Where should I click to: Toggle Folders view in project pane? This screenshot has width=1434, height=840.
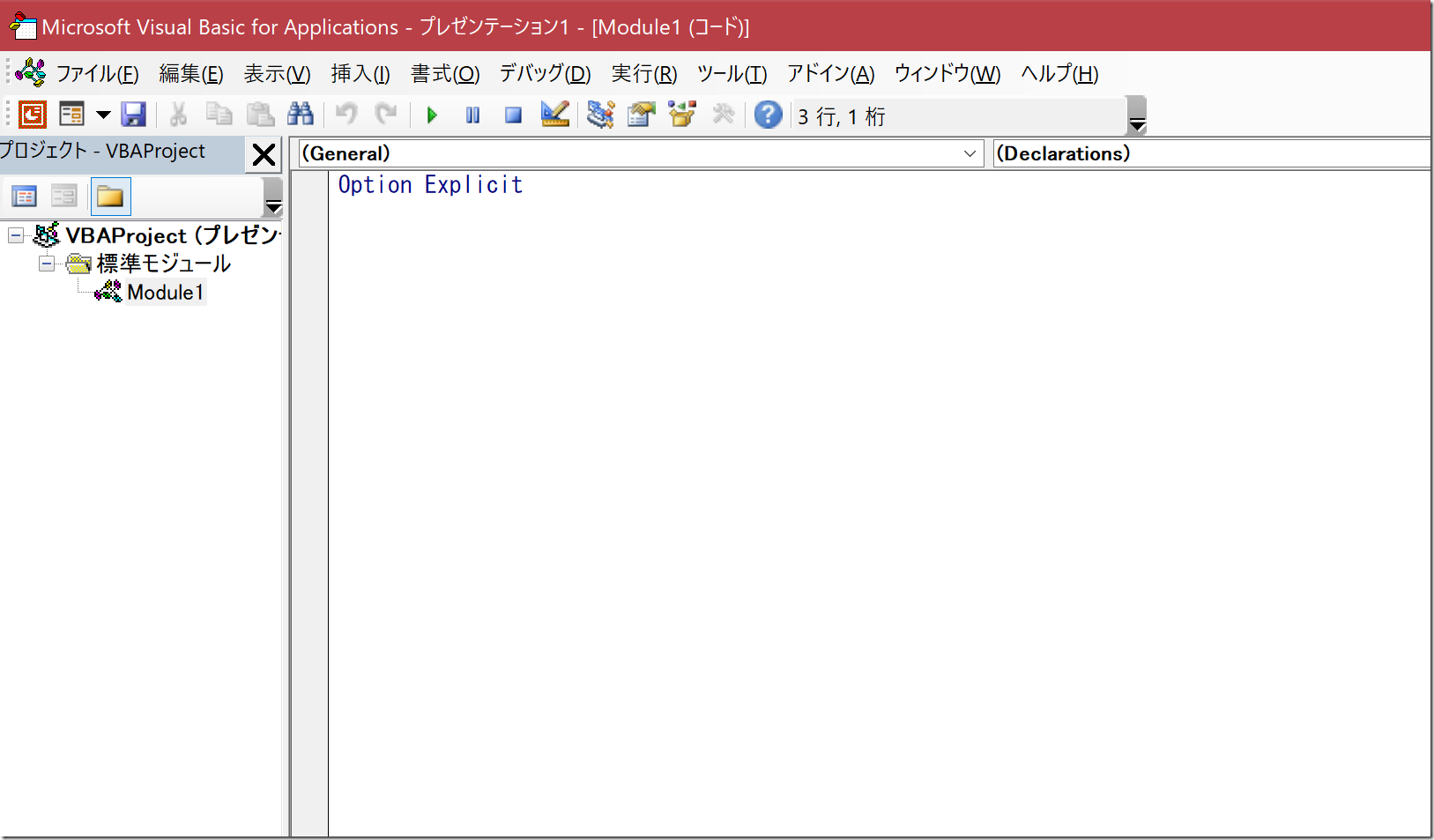pos(110,197)
